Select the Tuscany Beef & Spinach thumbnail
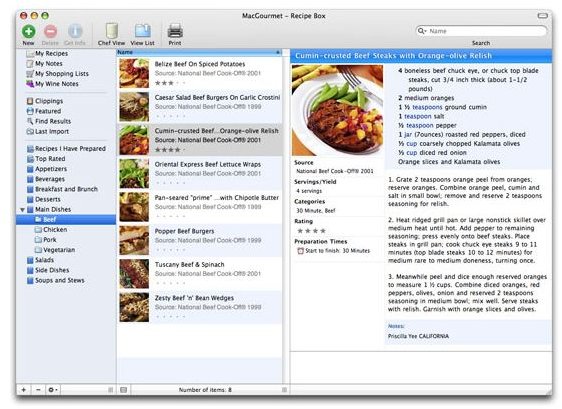Viewport: 562px width, 409px height. click(134, 274)
